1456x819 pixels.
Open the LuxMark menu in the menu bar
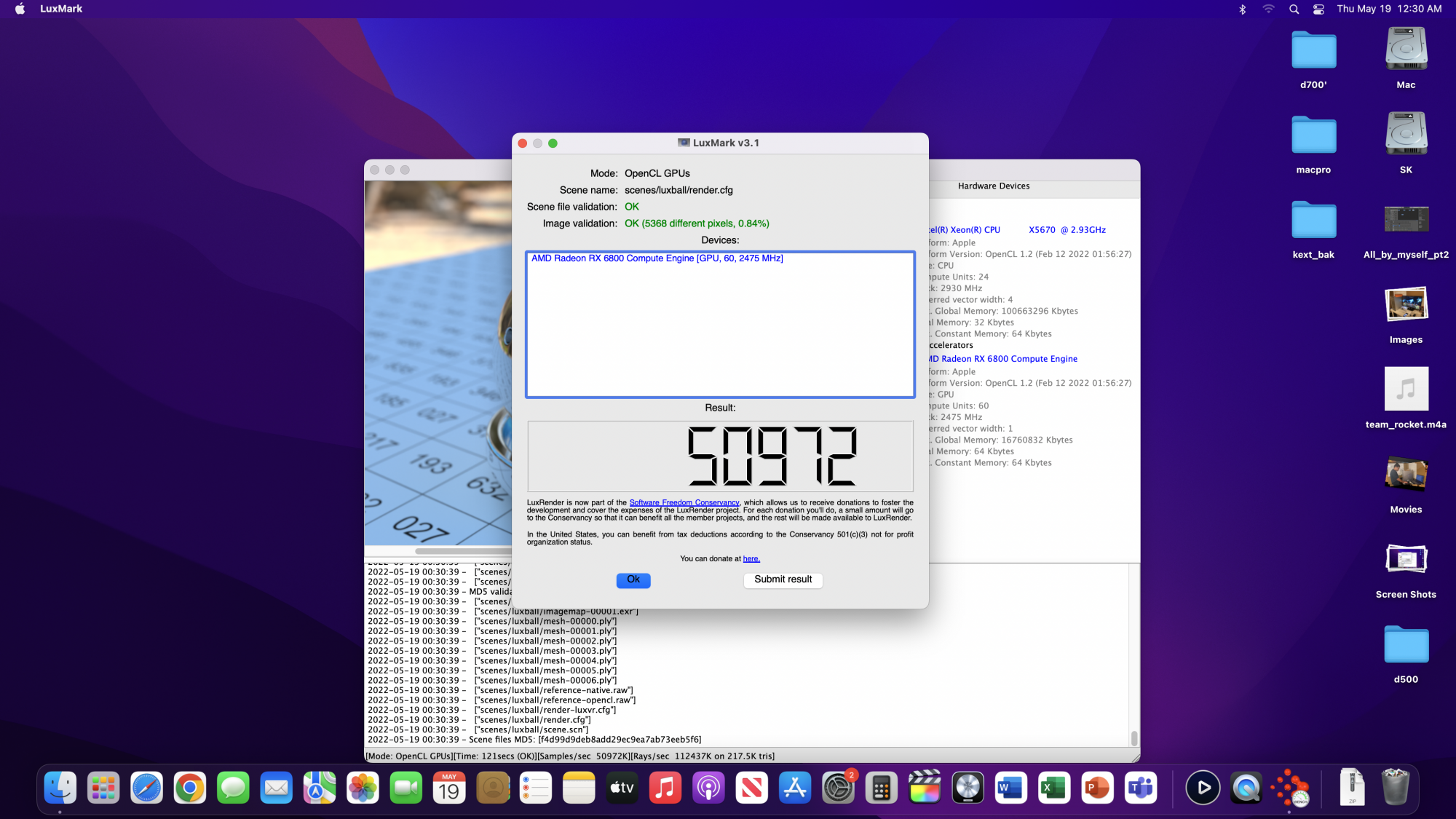point(61,9)
